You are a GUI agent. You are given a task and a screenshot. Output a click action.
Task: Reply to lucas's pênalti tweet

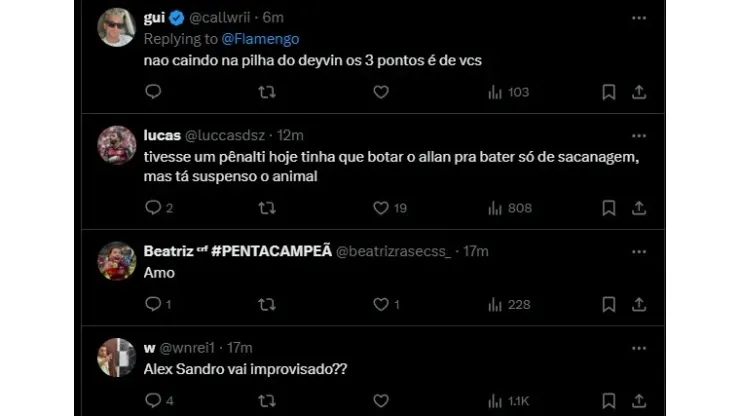(153, 208)
